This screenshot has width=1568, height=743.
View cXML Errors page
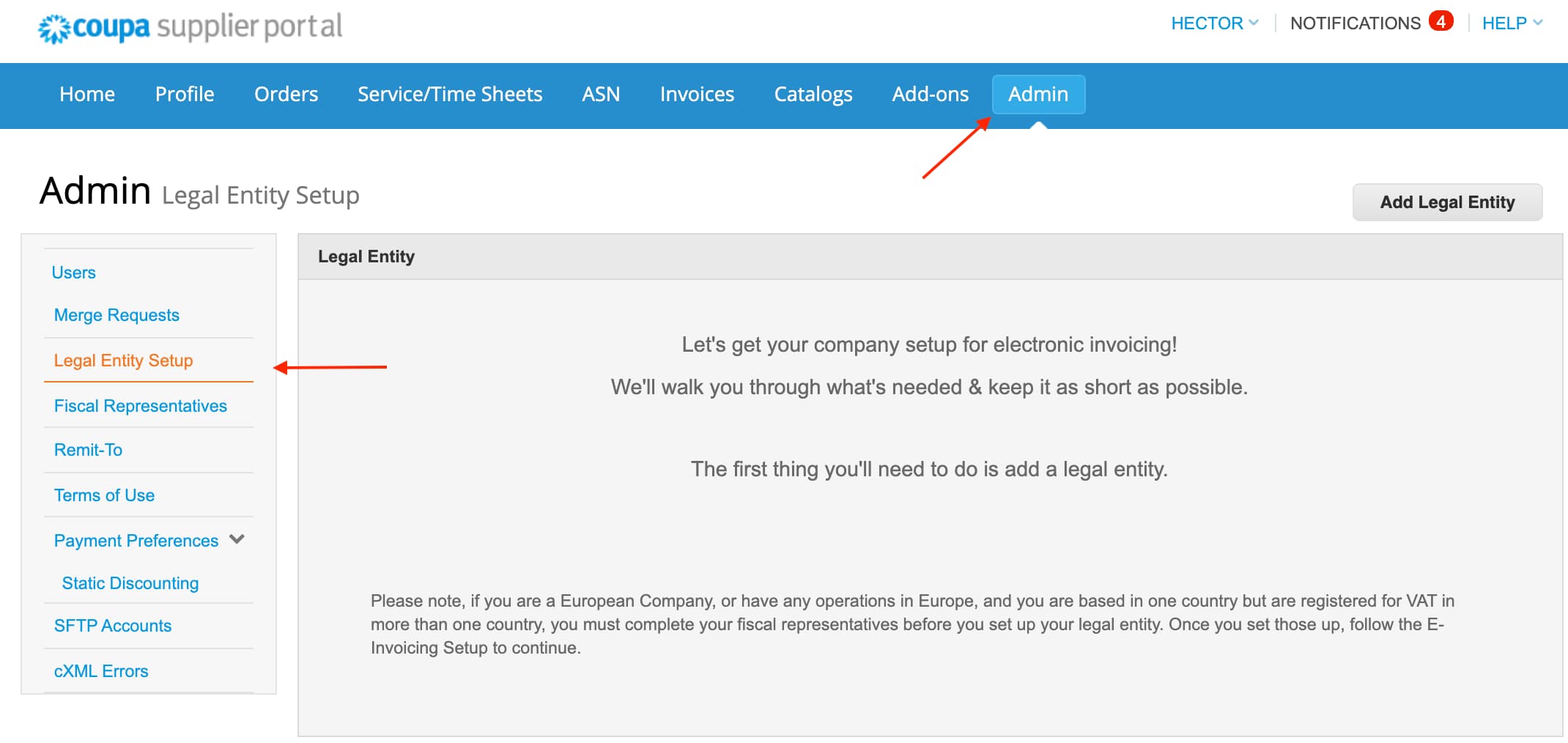point(101,671)
